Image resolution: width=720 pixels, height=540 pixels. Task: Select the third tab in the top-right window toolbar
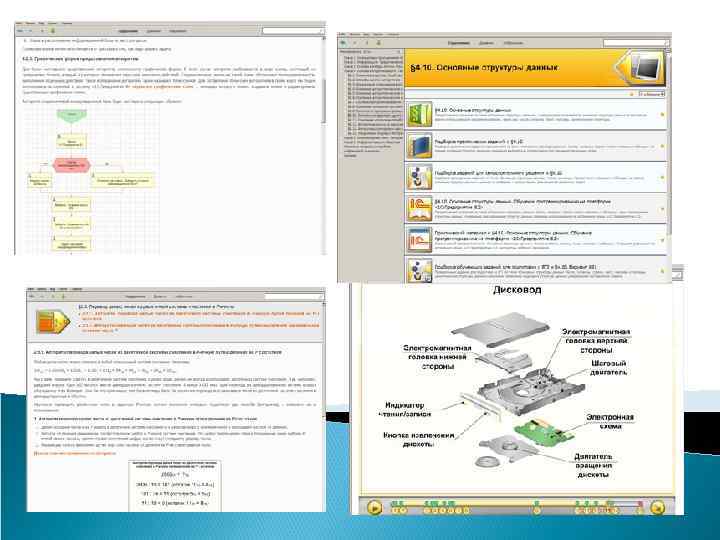[513, 43]
